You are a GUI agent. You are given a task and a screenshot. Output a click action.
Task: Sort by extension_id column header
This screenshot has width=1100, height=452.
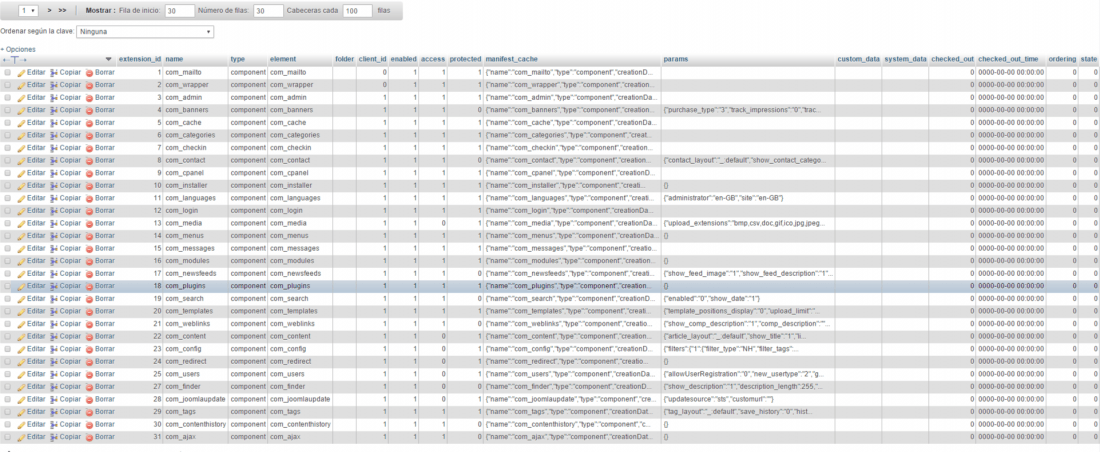tap(140, 60)
